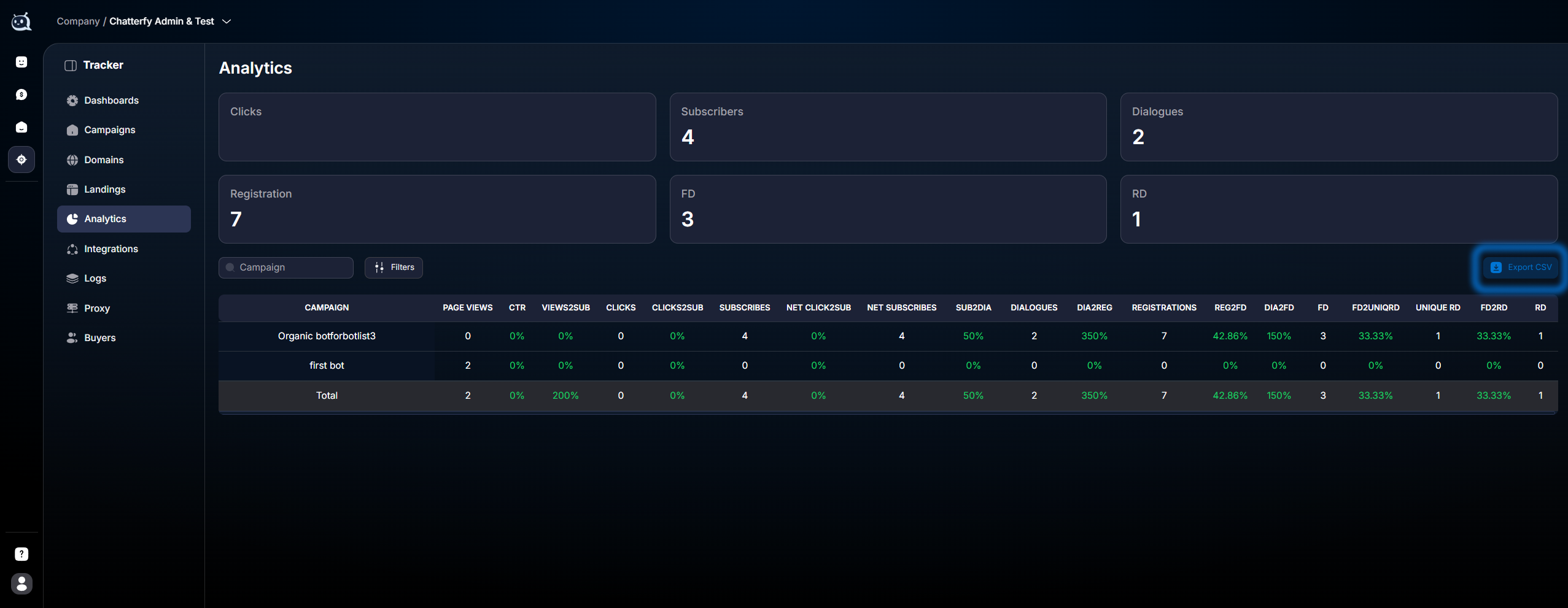Open the bot smiley icon in left rail
This screenshot has height=608, width=1568.
click(21, 62)
